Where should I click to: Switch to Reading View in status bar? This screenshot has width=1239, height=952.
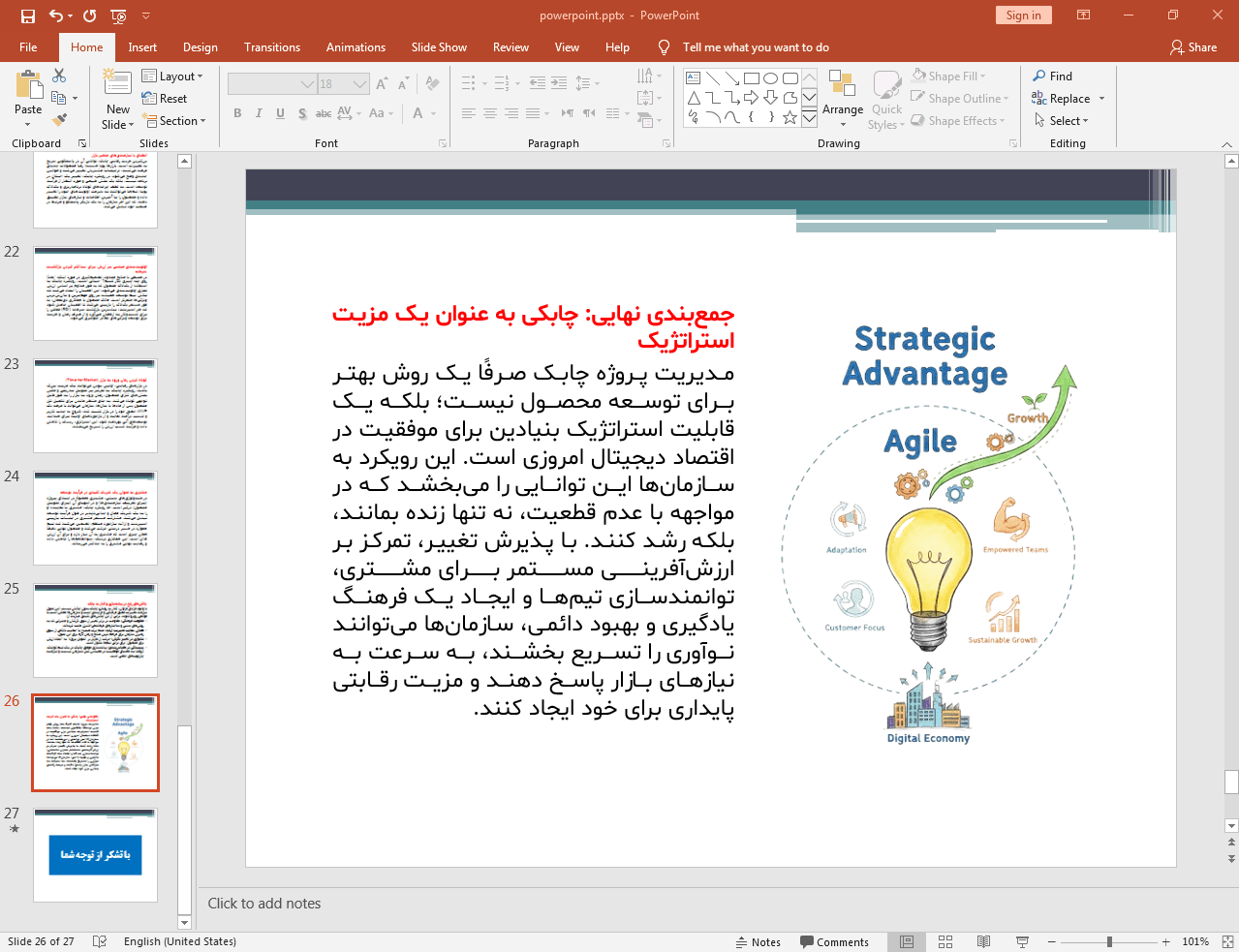(983, 941)
